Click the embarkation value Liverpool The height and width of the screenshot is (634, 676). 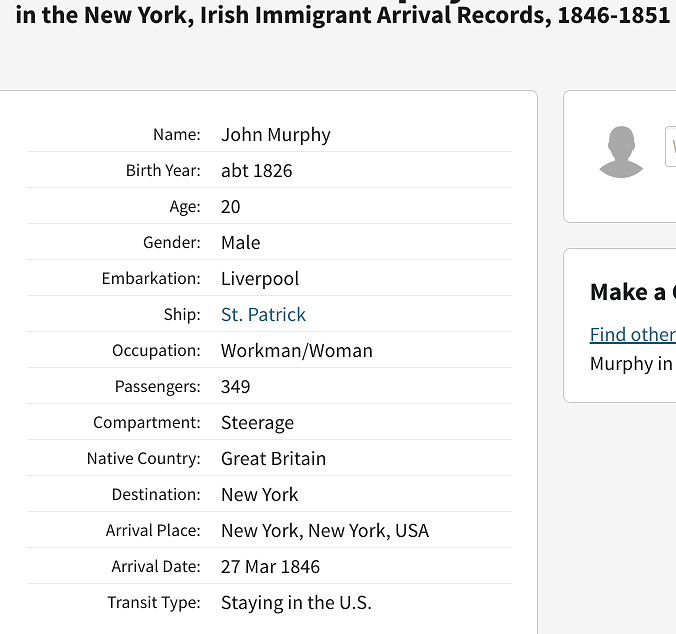pos(260,279)
